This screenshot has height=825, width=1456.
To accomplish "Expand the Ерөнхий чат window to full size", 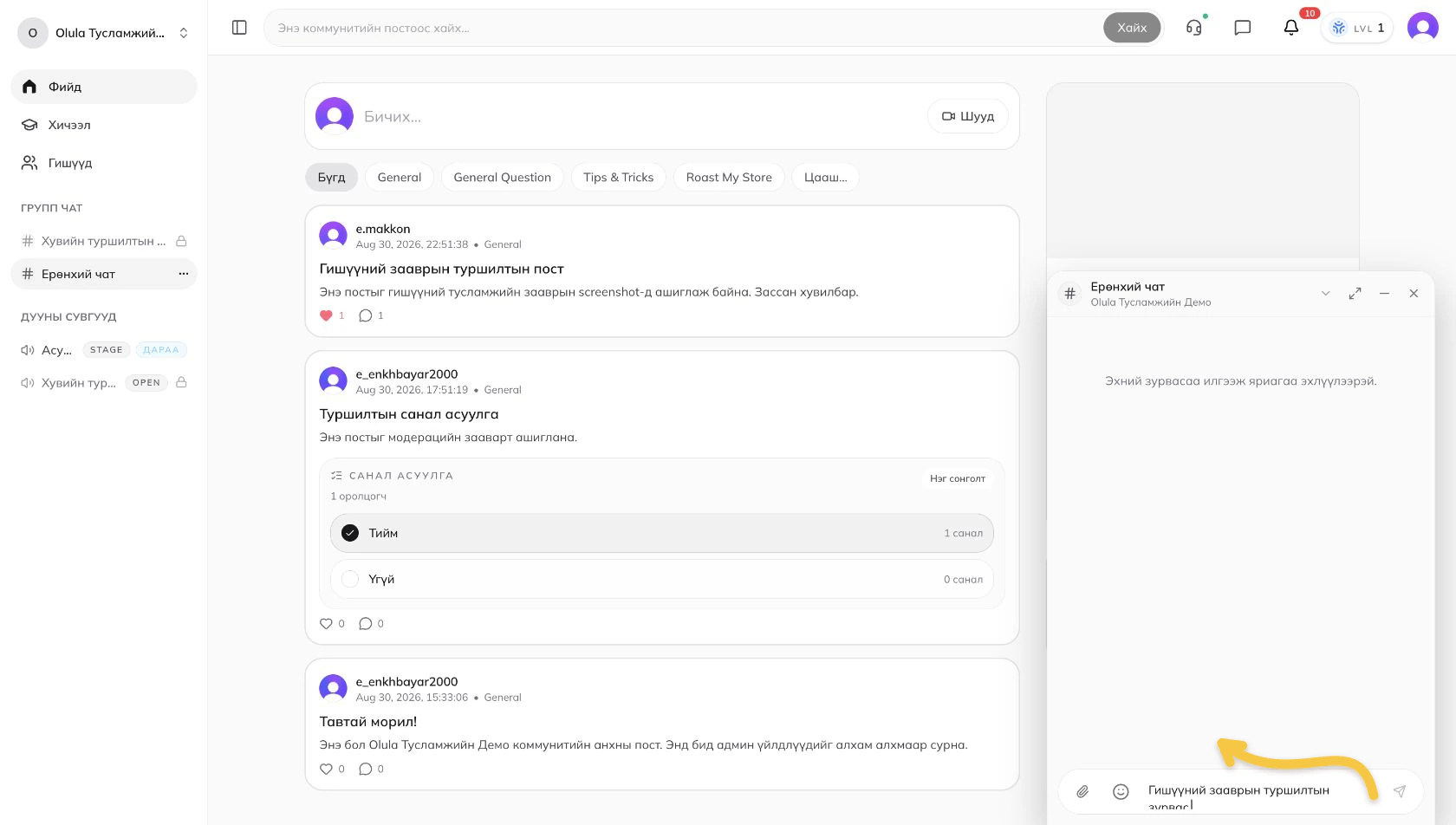I will pos(1355,294).
